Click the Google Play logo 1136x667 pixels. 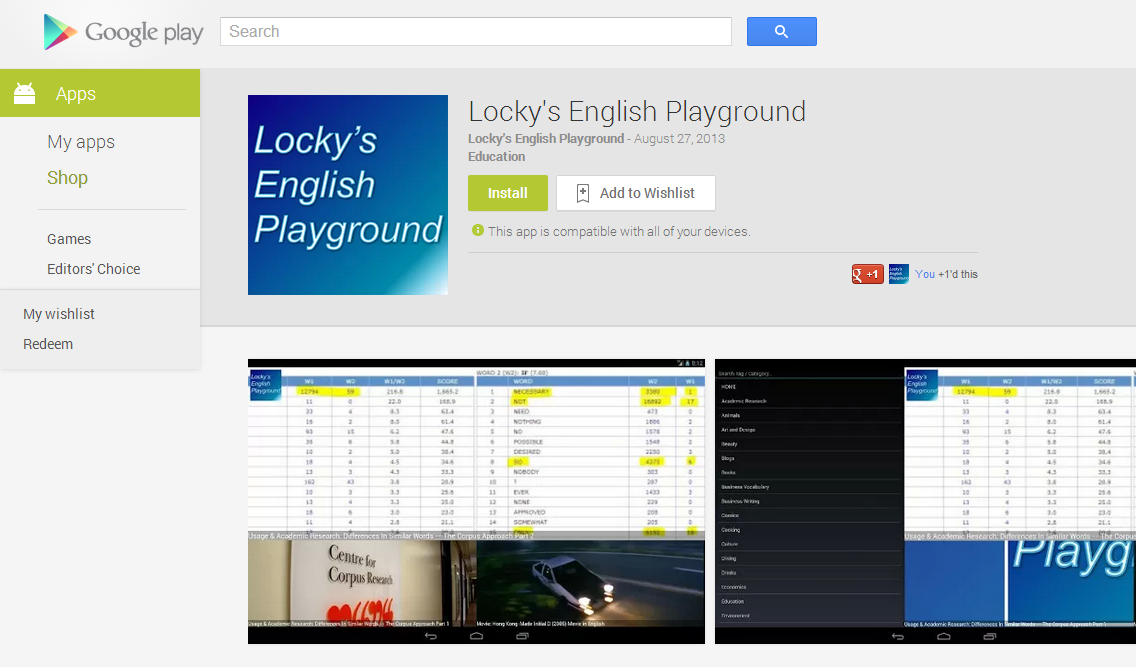123,32
